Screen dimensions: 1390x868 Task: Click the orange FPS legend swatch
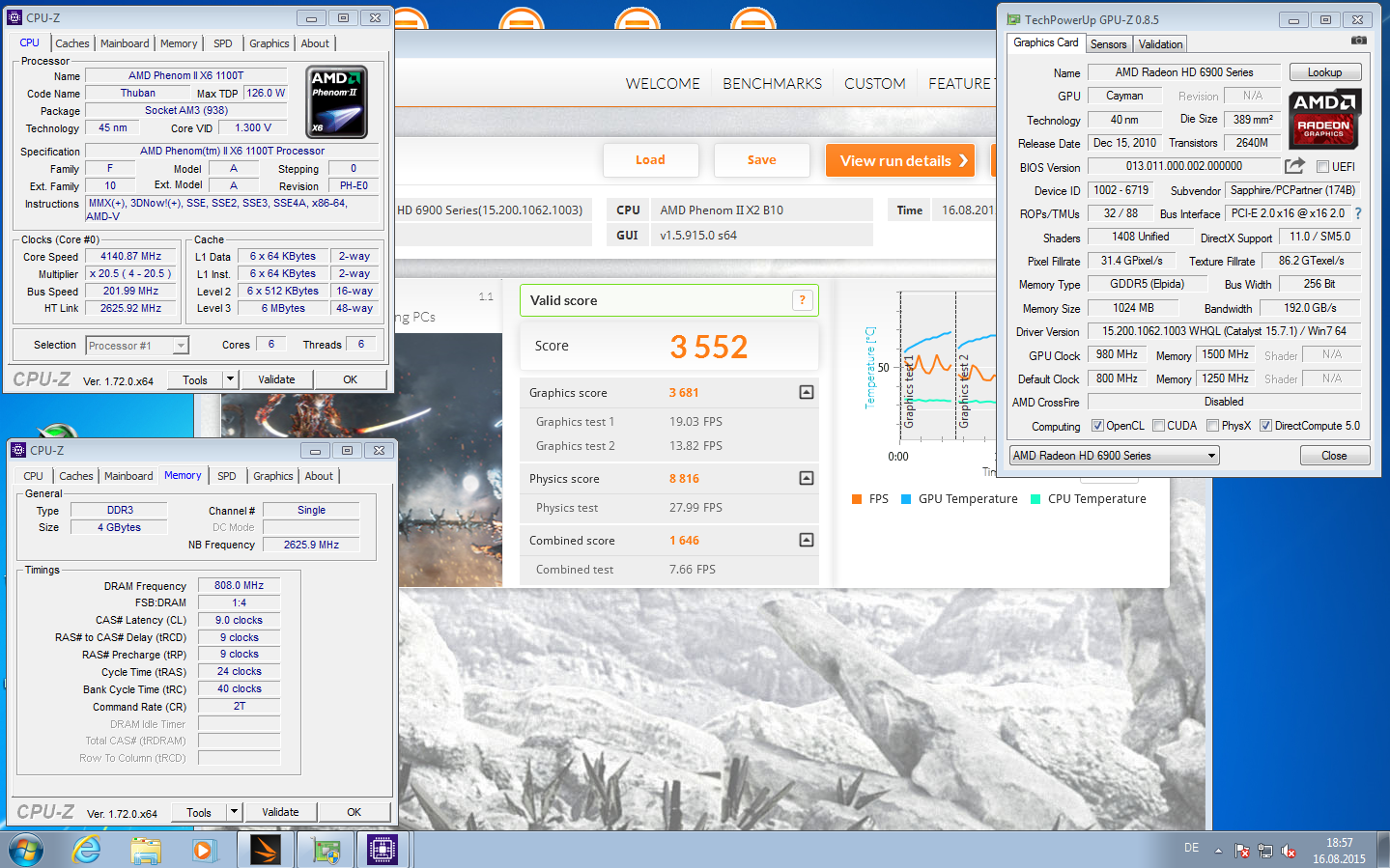(856, 499)
